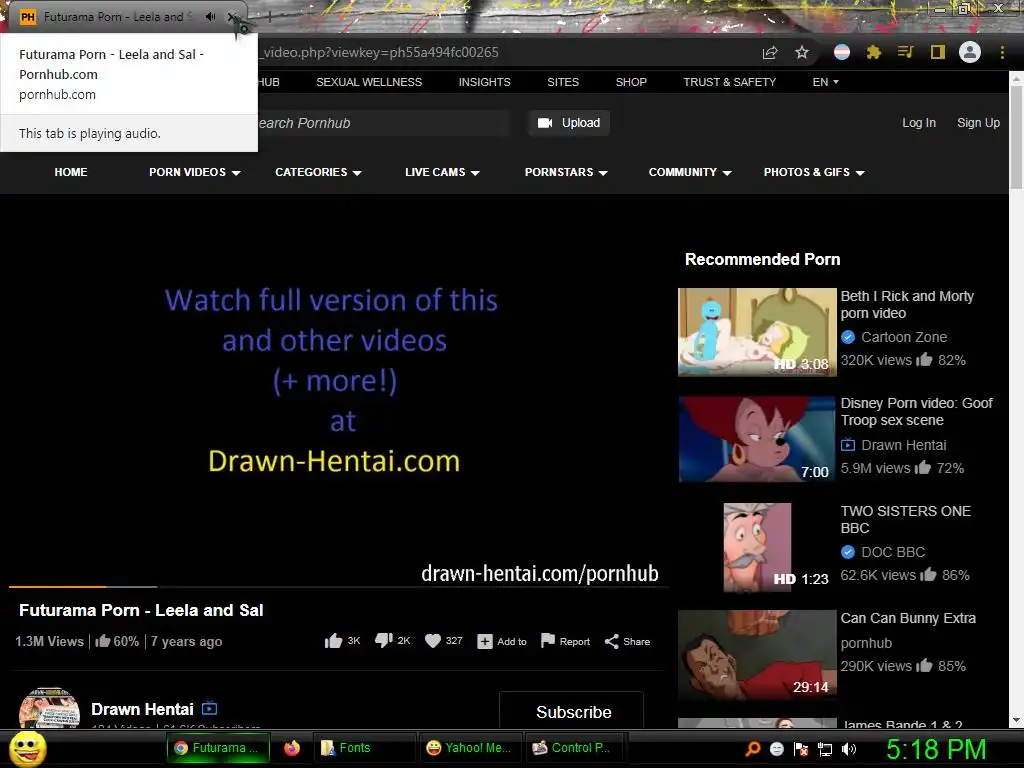This screenshot has width=1024, height=768.
Task: Switch to the Yahoo! Messenger taskbar window
Action: point(470,748)
